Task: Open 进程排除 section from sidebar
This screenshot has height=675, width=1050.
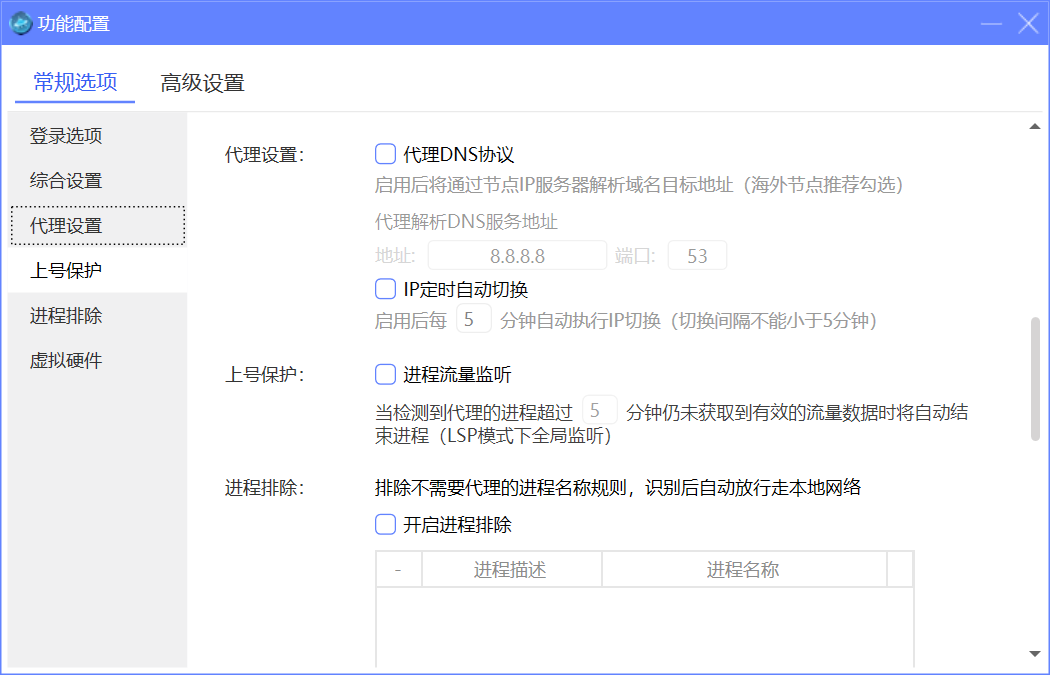Action: click(x=66, y=316)
